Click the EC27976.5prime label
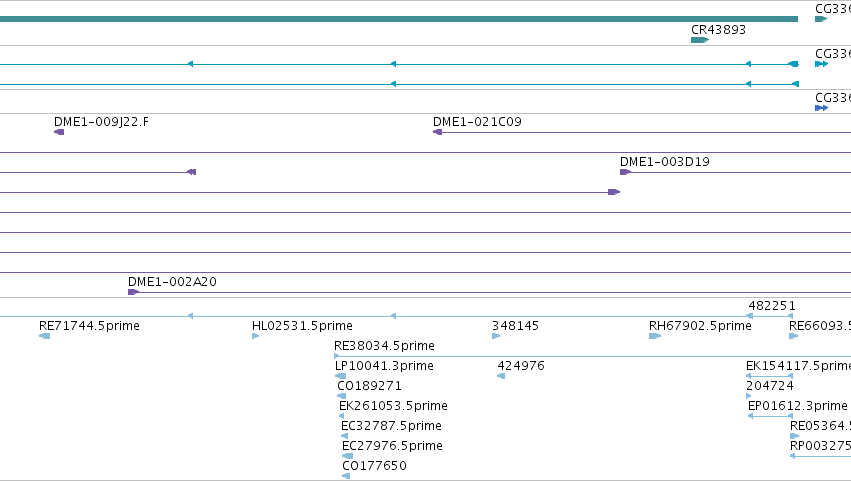851x481 pixels. (x=392, y=446)
